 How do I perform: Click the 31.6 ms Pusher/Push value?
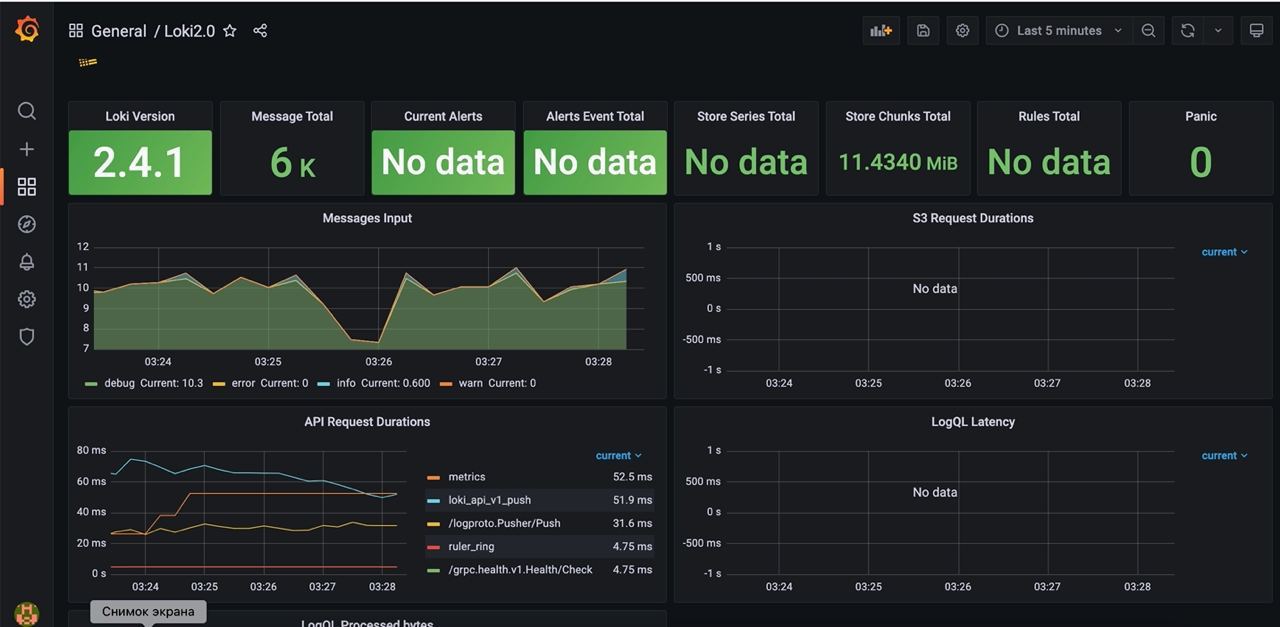click(632, 523)
